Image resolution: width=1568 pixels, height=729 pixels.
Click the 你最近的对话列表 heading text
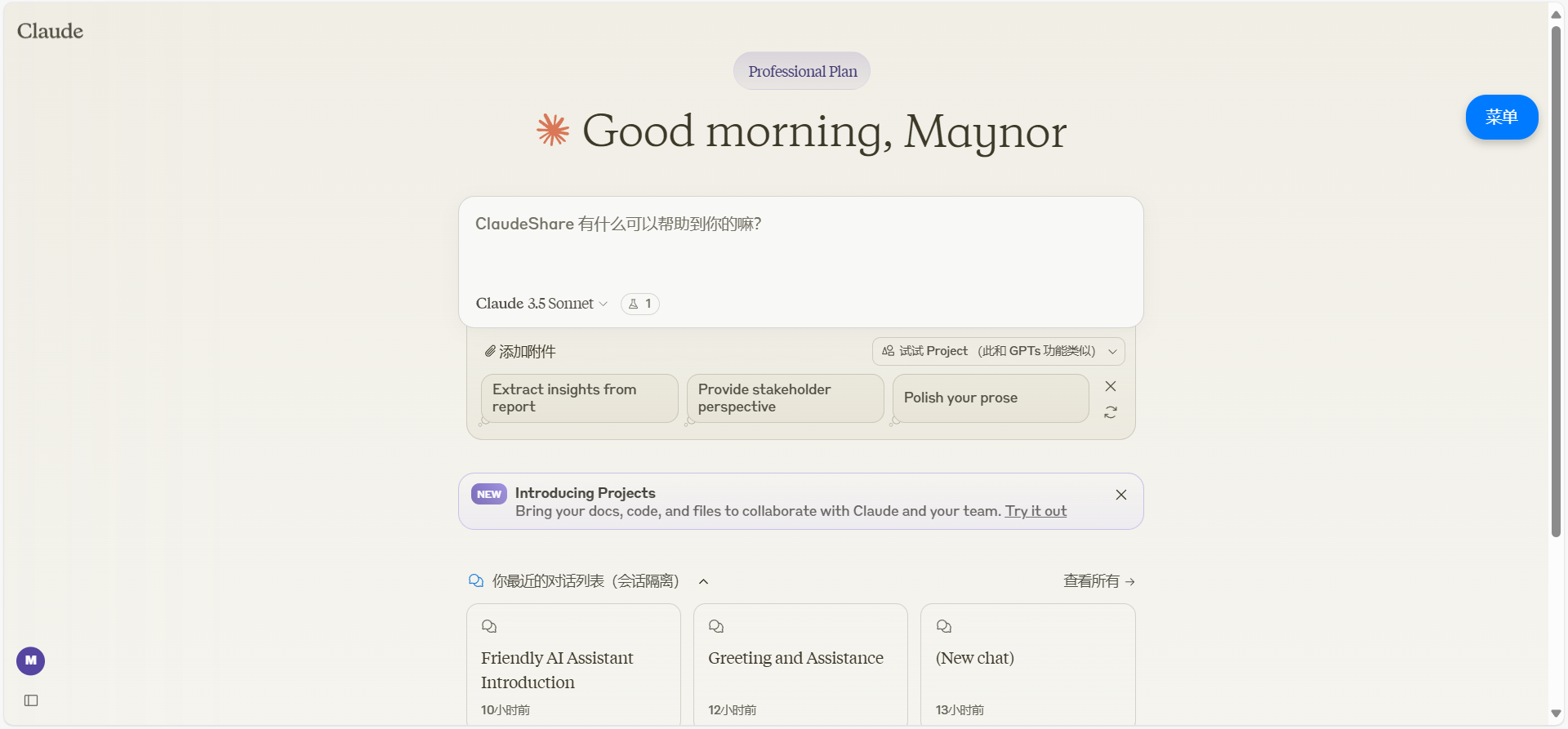click(586, 581)
